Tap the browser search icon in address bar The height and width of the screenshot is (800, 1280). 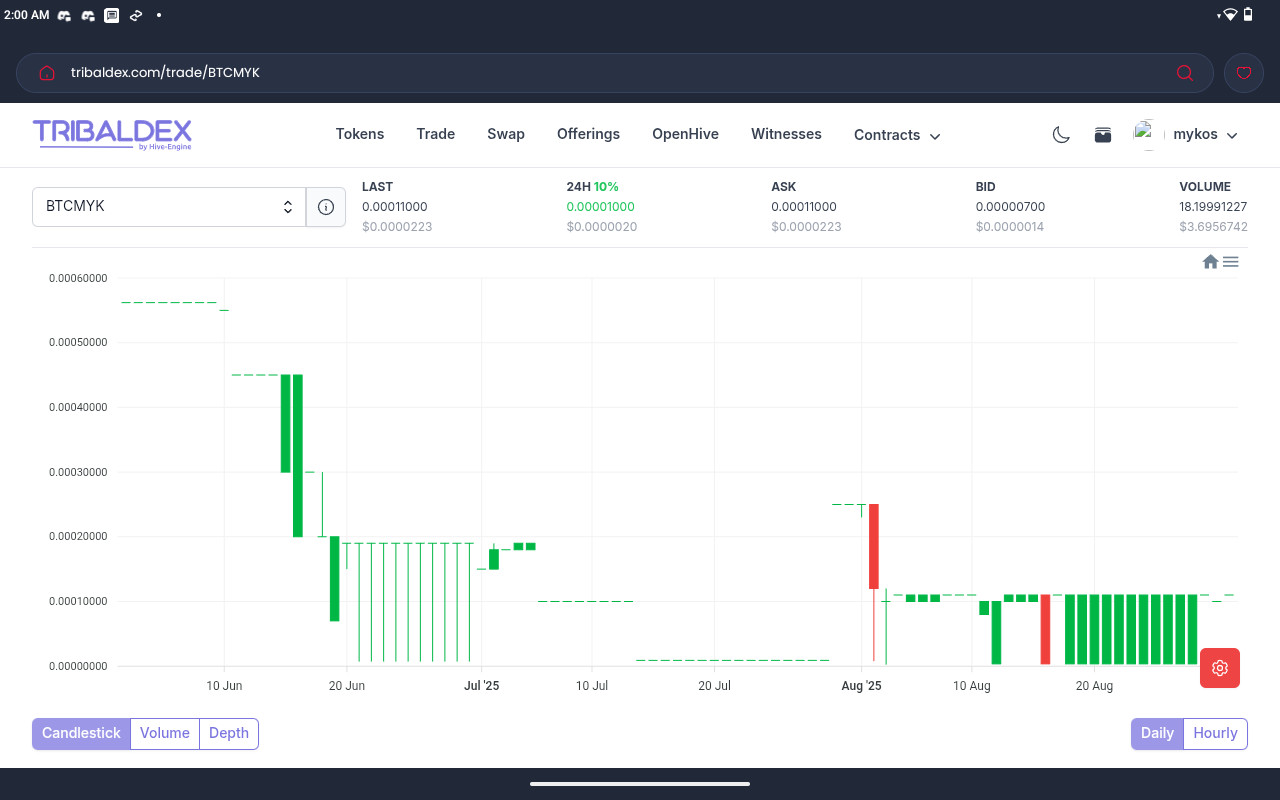(1185, 73)
